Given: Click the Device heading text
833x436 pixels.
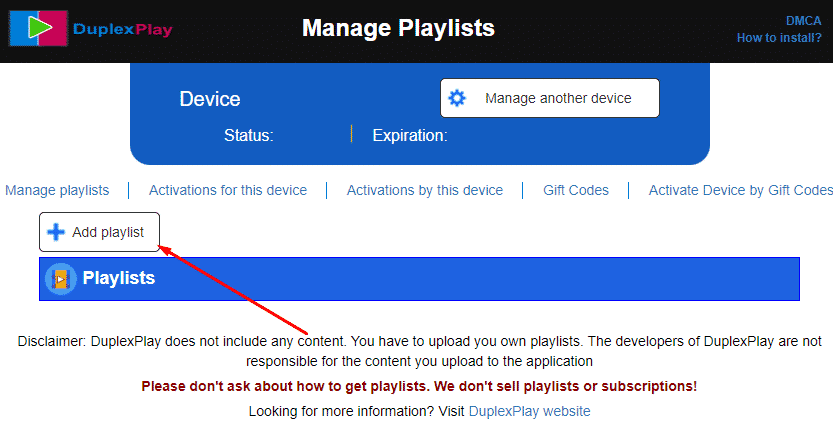Looking at the screenshot, I should click(210, 99).
